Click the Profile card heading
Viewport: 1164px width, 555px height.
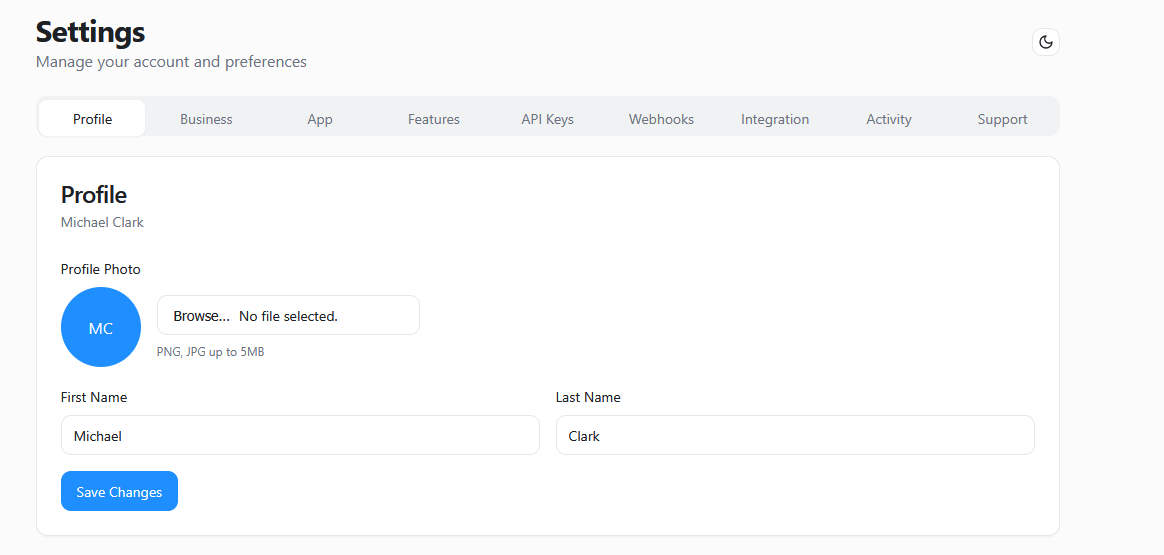94,194
